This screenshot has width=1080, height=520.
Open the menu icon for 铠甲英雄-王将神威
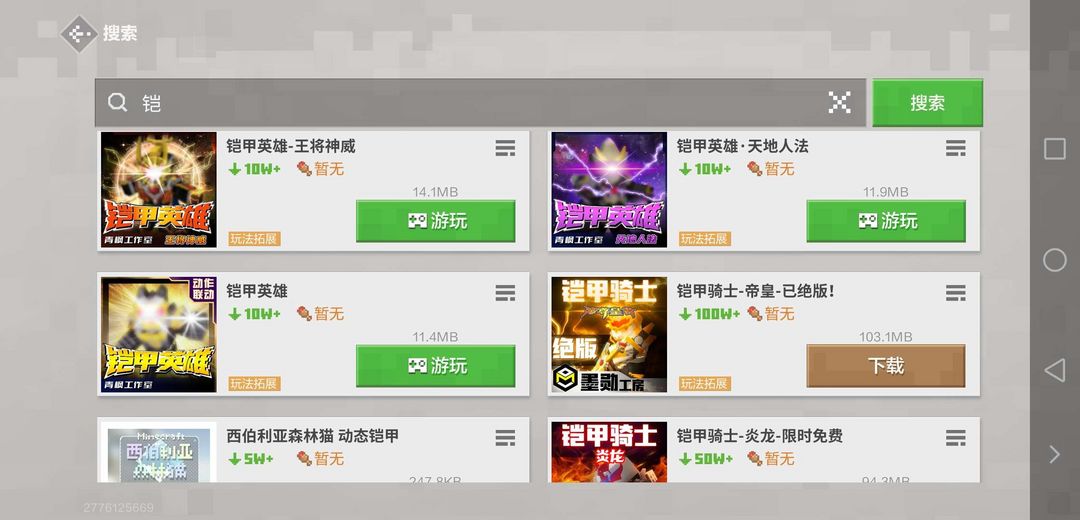coord(505,148)
